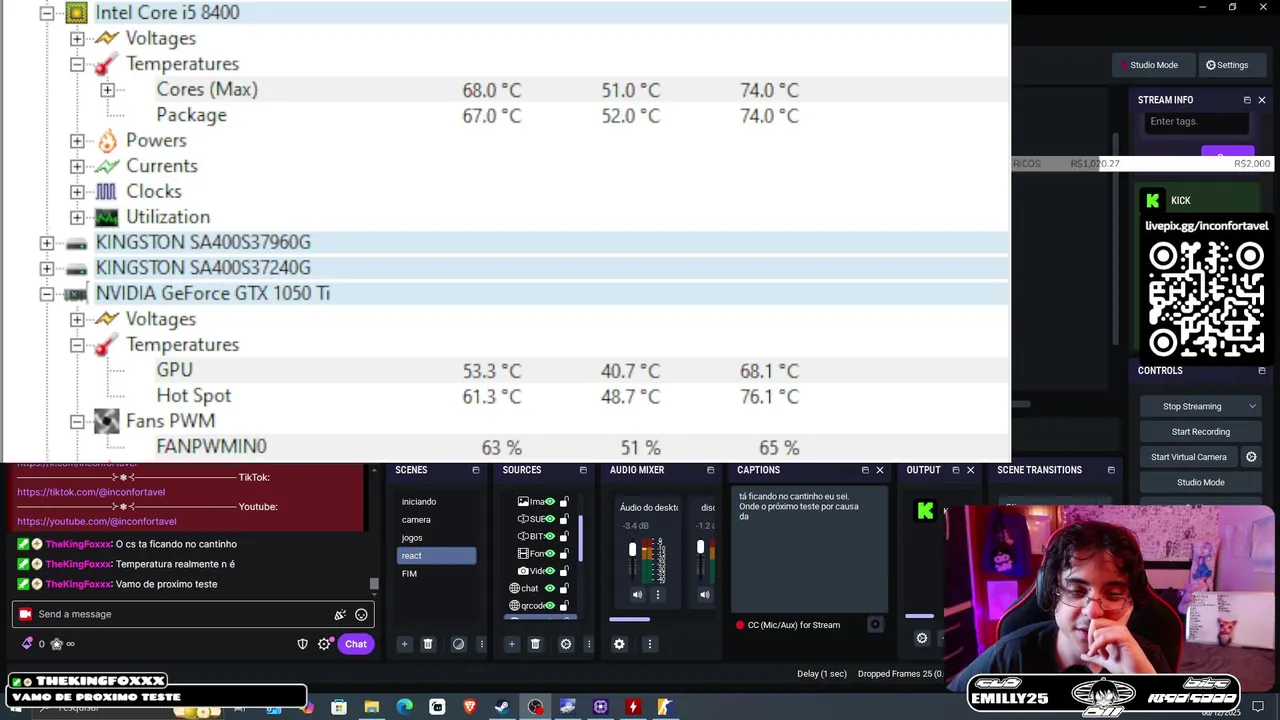Open Microsoft Edge from the taskbar

[x=404, y=707]
